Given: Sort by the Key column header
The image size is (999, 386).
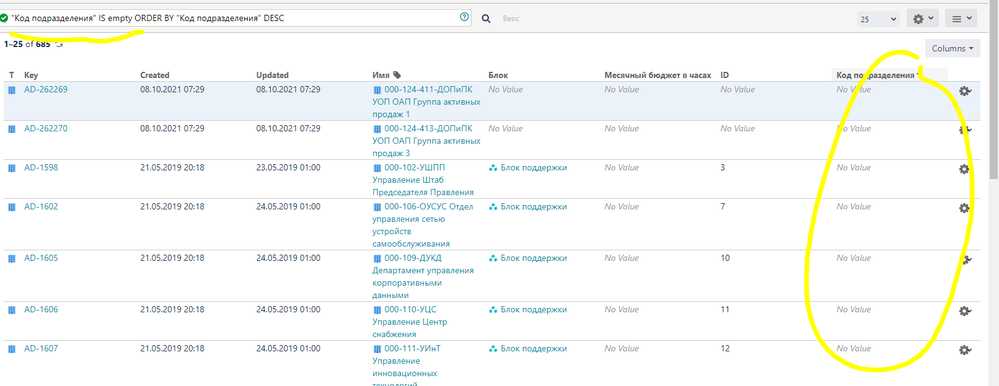Looking at the screenshot, I should 31,75.
